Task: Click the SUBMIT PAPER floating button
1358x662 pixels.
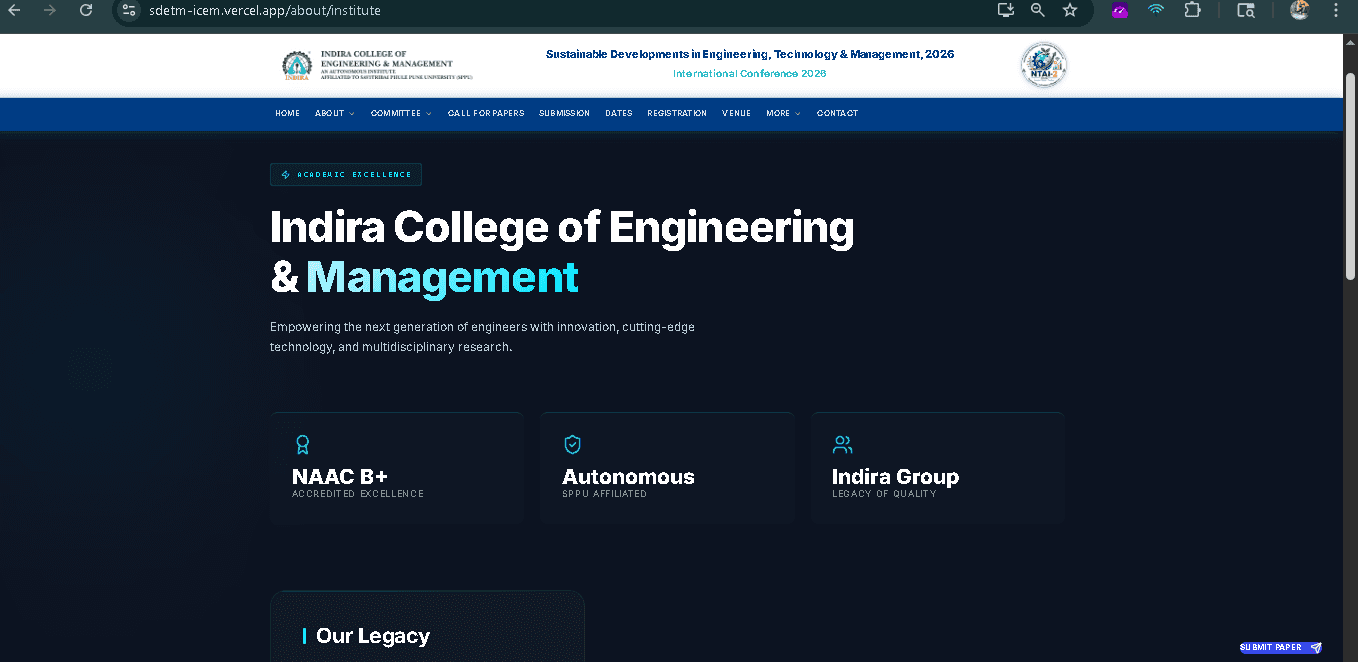Action: (1281, 647)
